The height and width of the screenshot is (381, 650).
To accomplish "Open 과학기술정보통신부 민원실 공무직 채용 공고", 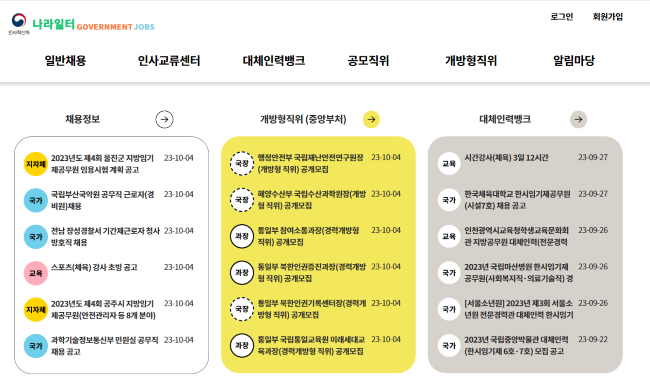I will click(x=104, y=346).
